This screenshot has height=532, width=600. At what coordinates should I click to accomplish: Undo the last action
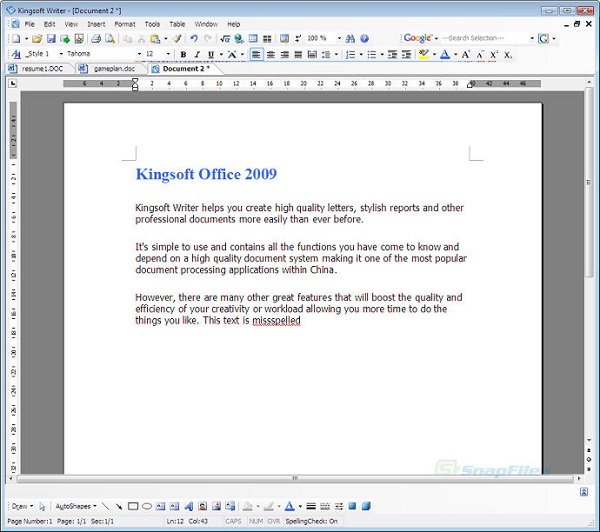194,39
